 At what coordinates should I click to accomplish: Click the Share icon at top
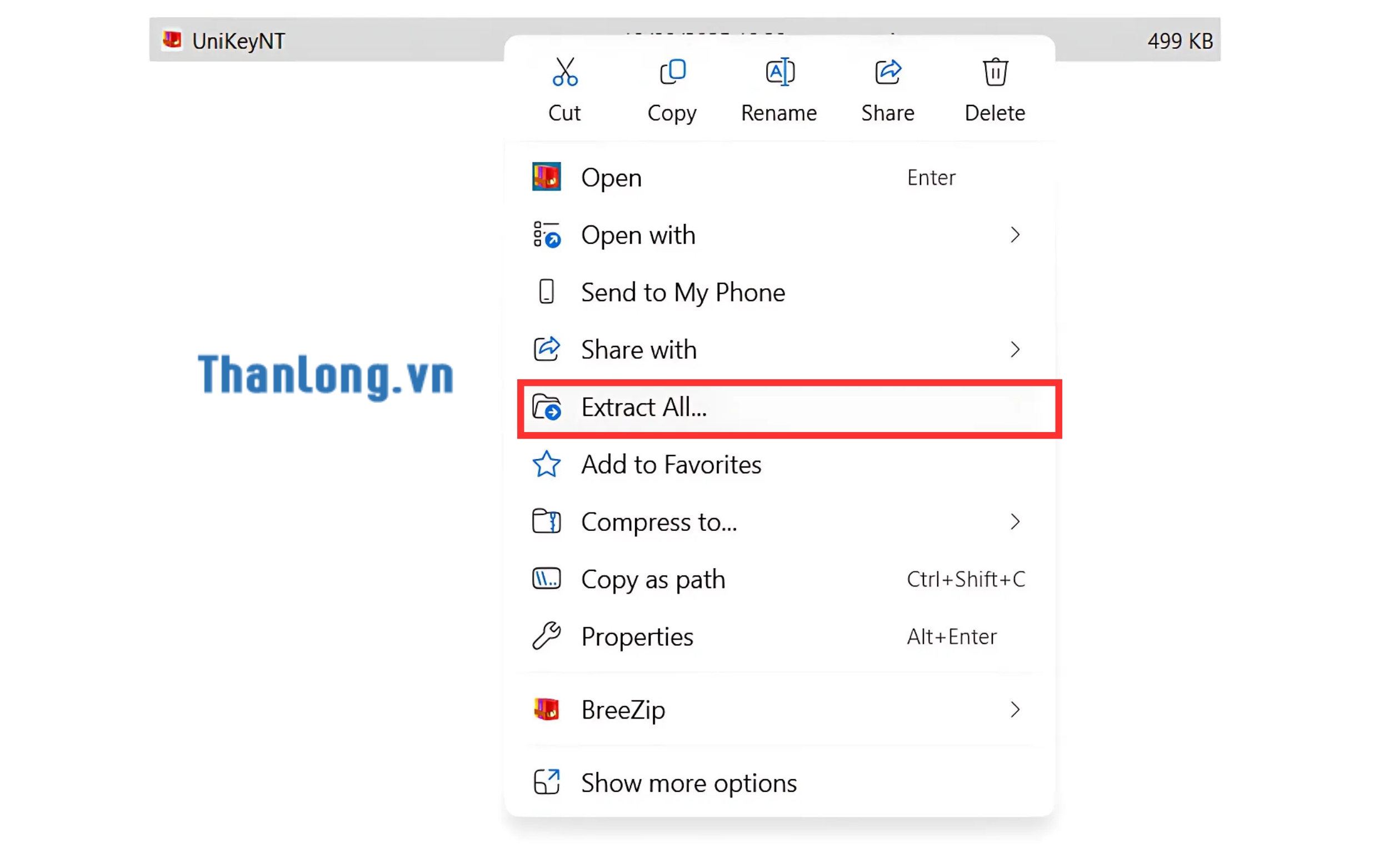coord(887,72)
